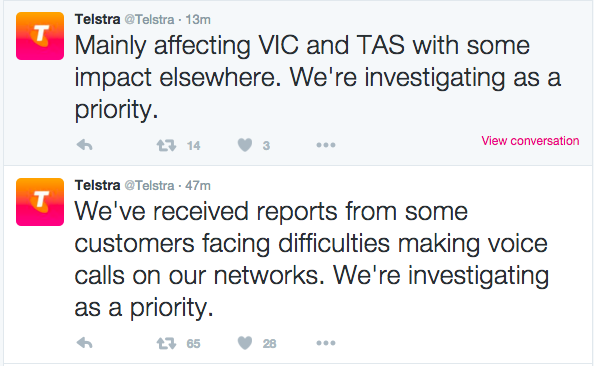Image resolution: width=594 pixels, height=366 pixels.
Task: Open more options on the 13m tweet
Action: tap(326, 145)
